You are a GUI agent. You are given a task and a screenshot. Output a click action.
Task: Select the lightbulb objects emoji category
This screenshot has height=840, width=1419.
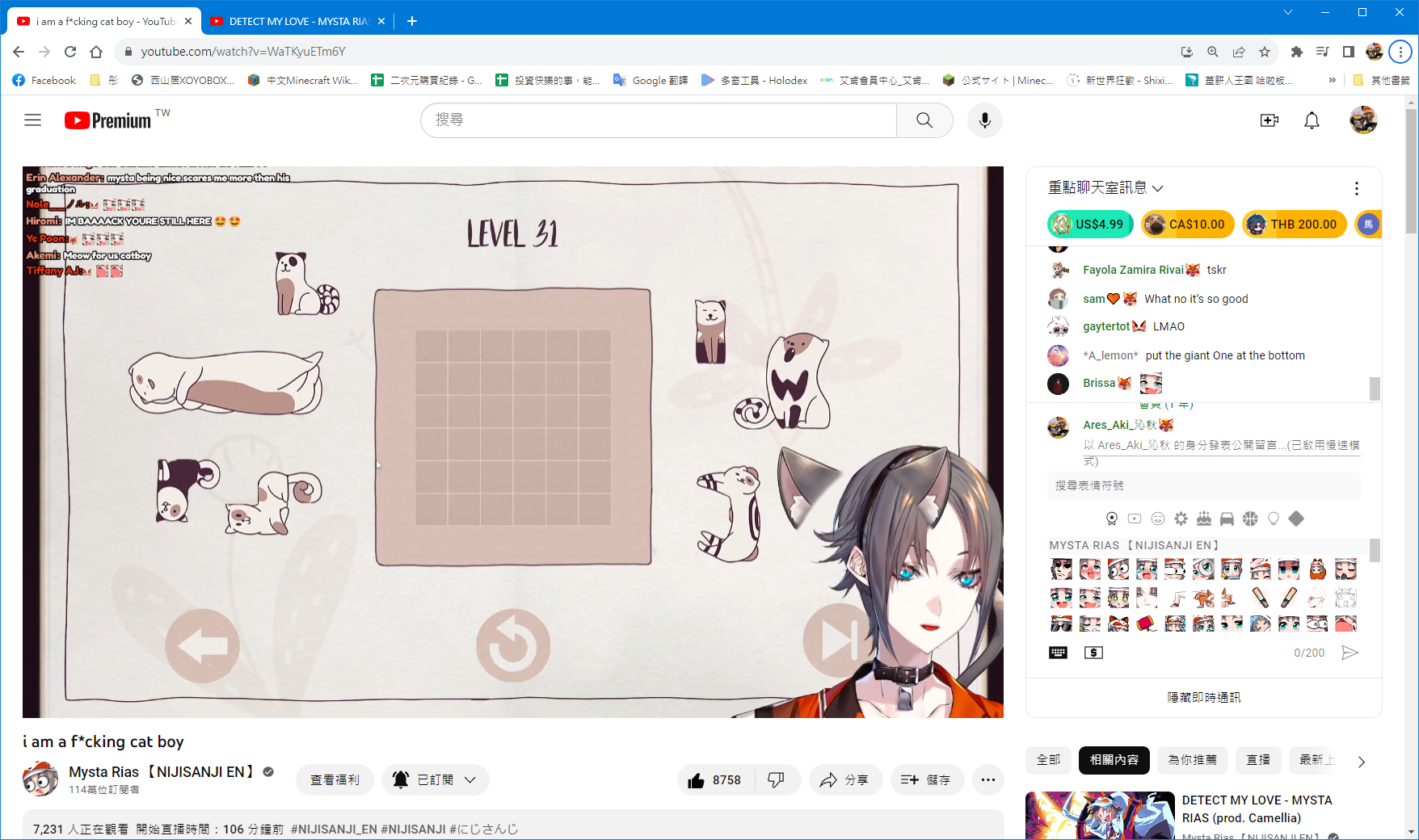pyautogui.click(x=1274, y=519)
